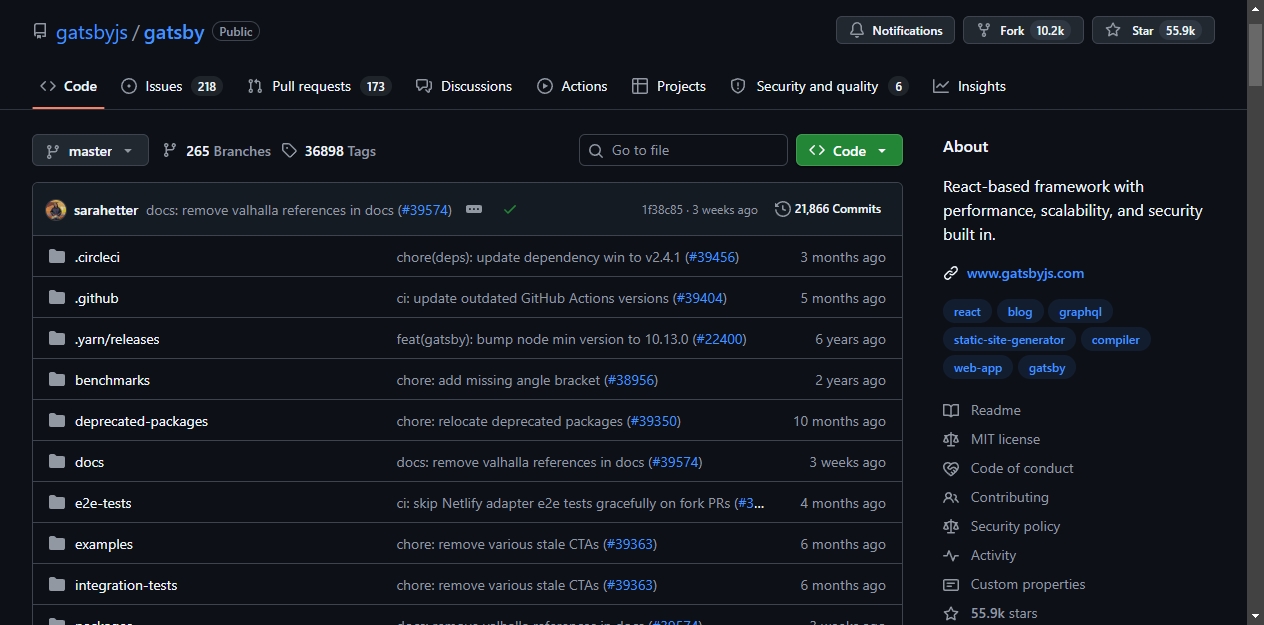Select the gatsby topic tag
This screenshot has width=1264, height=625.
1047,368
